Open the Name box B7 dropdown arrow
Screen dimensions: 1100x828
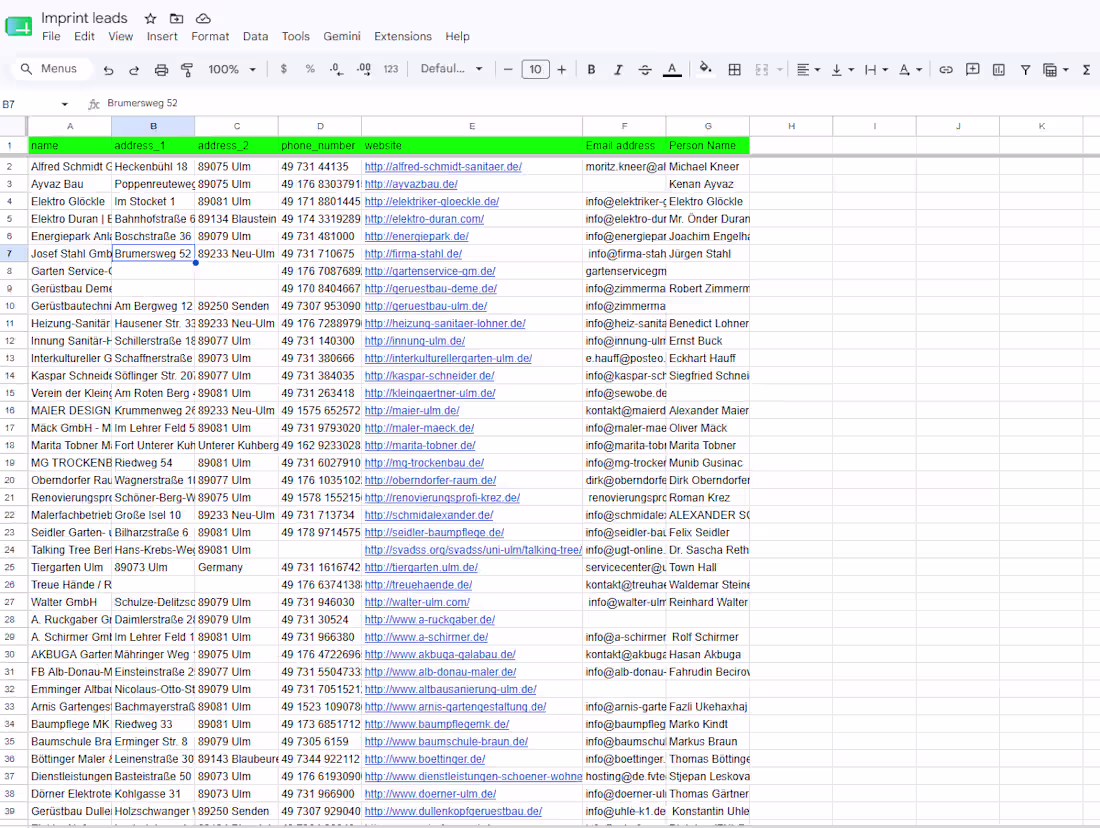65,105
